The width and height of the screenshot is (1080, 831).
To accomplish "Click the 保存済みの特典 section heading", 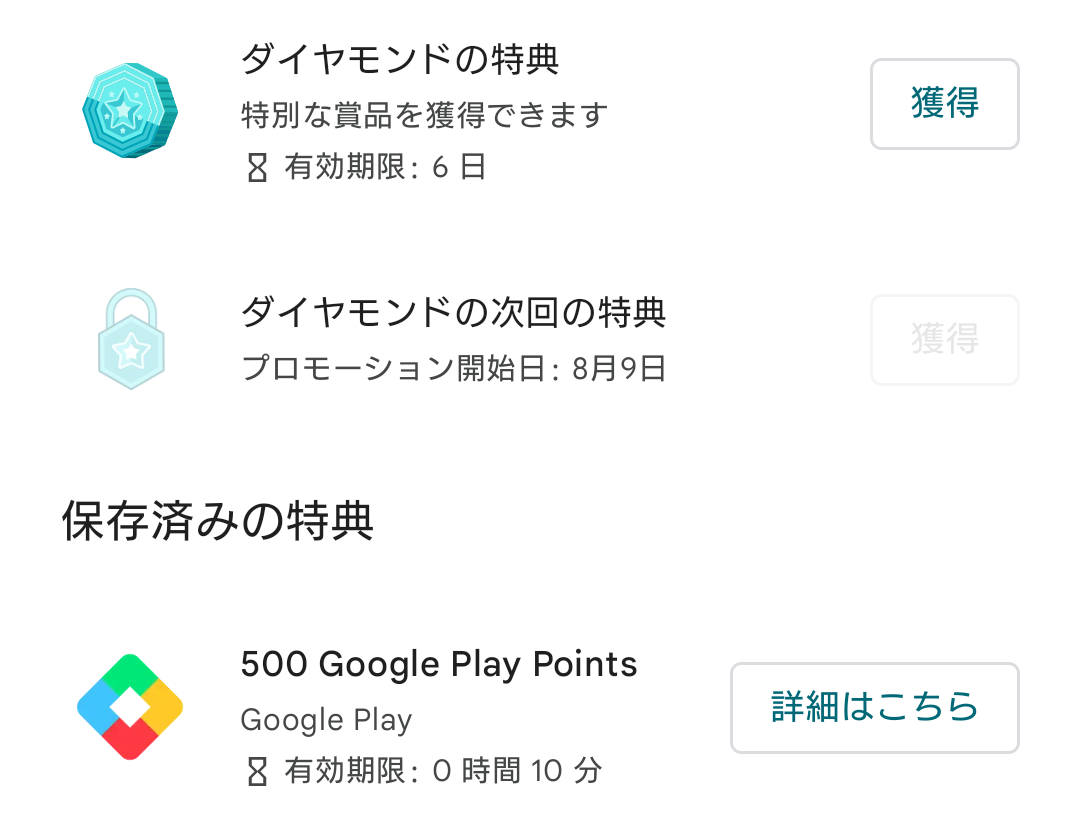I will pyautogui.click(x=218, y=521).
